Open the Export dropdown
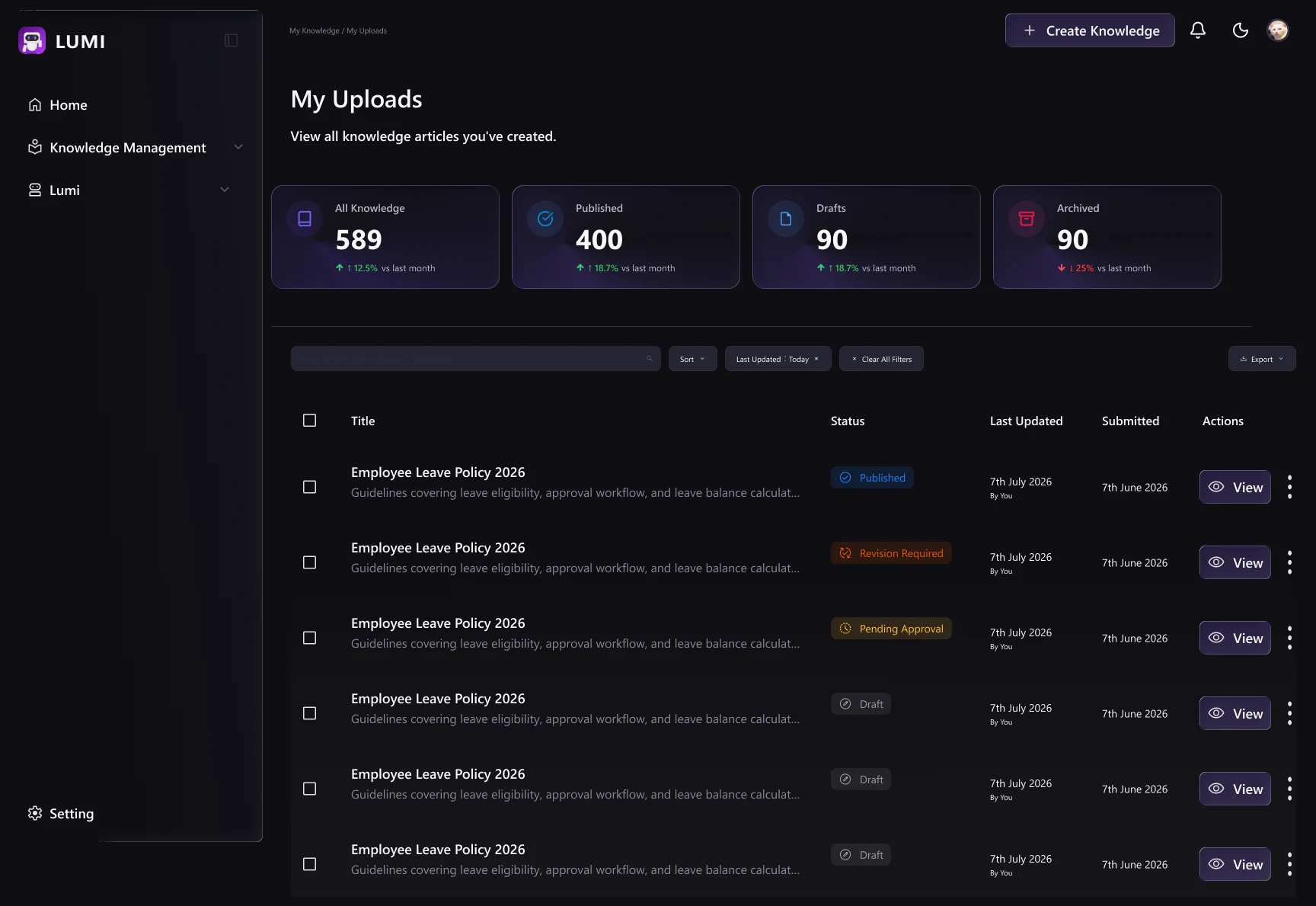The image size is (1316, 906). [x=1262, y=359]
